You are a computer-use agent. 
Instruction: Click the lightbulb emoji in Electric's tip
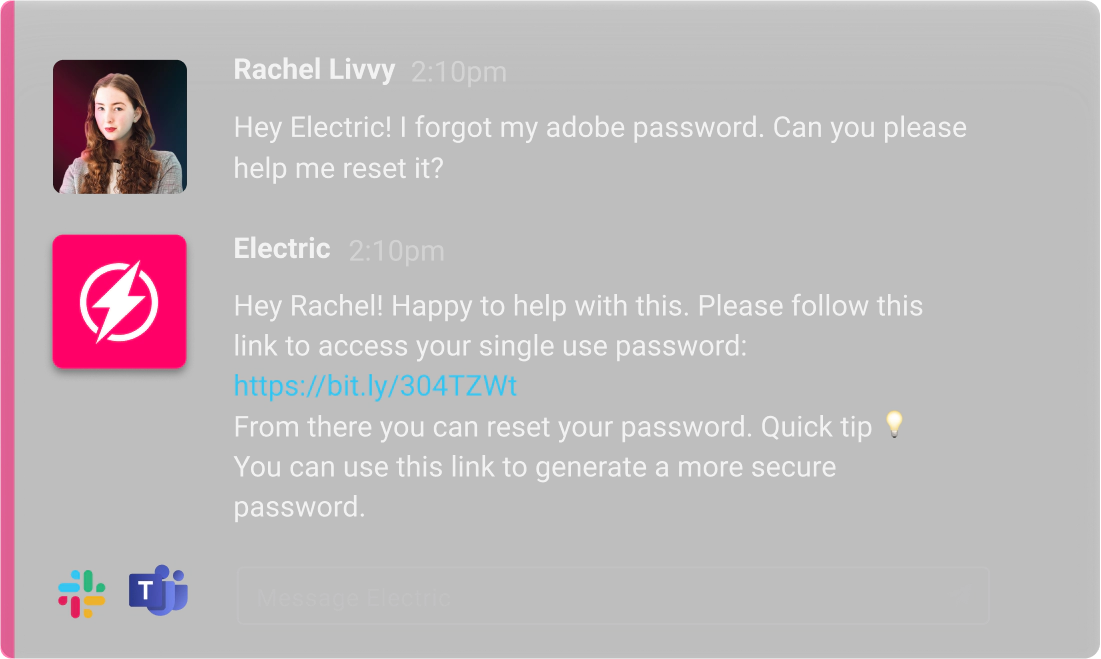[893, 424]
